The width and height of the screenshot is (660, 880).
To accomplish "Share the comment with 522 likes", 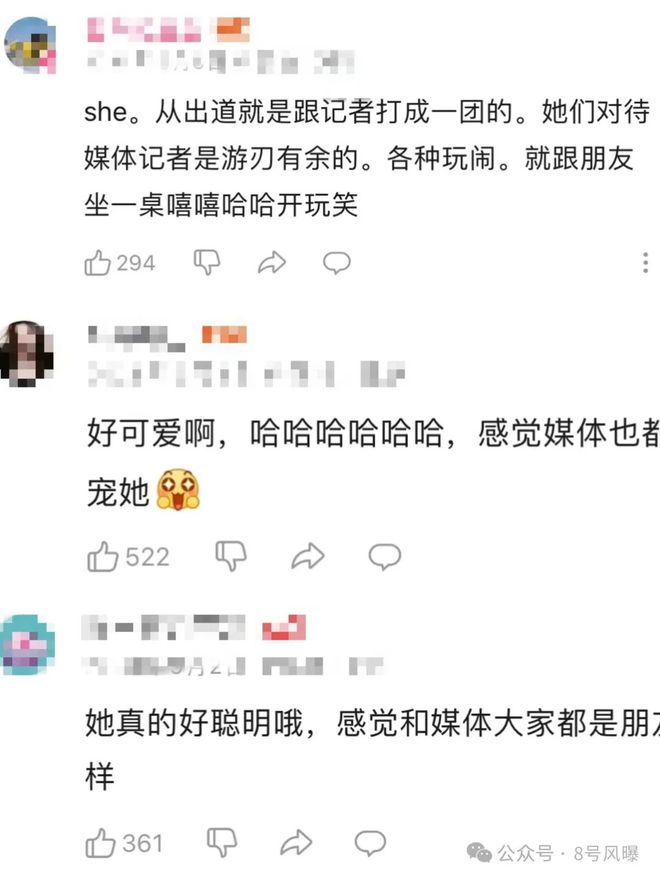I will pos(308,557).
